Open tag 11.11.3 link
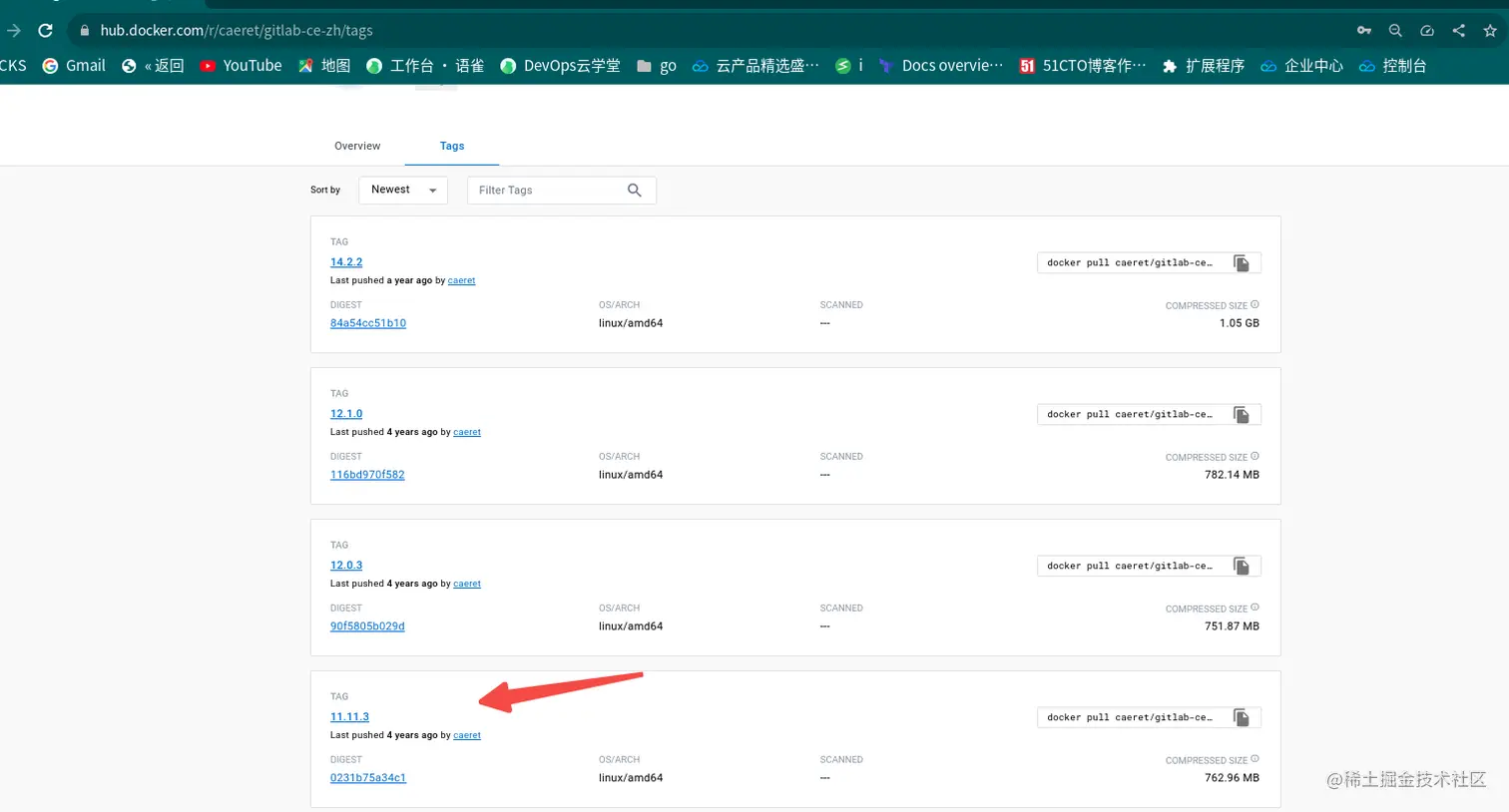 (x=349, y=717)
